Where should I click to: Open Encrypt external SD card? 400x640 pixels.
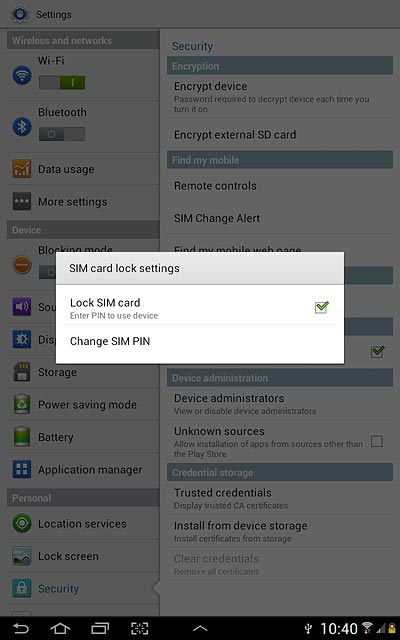(x=280, y=135)
